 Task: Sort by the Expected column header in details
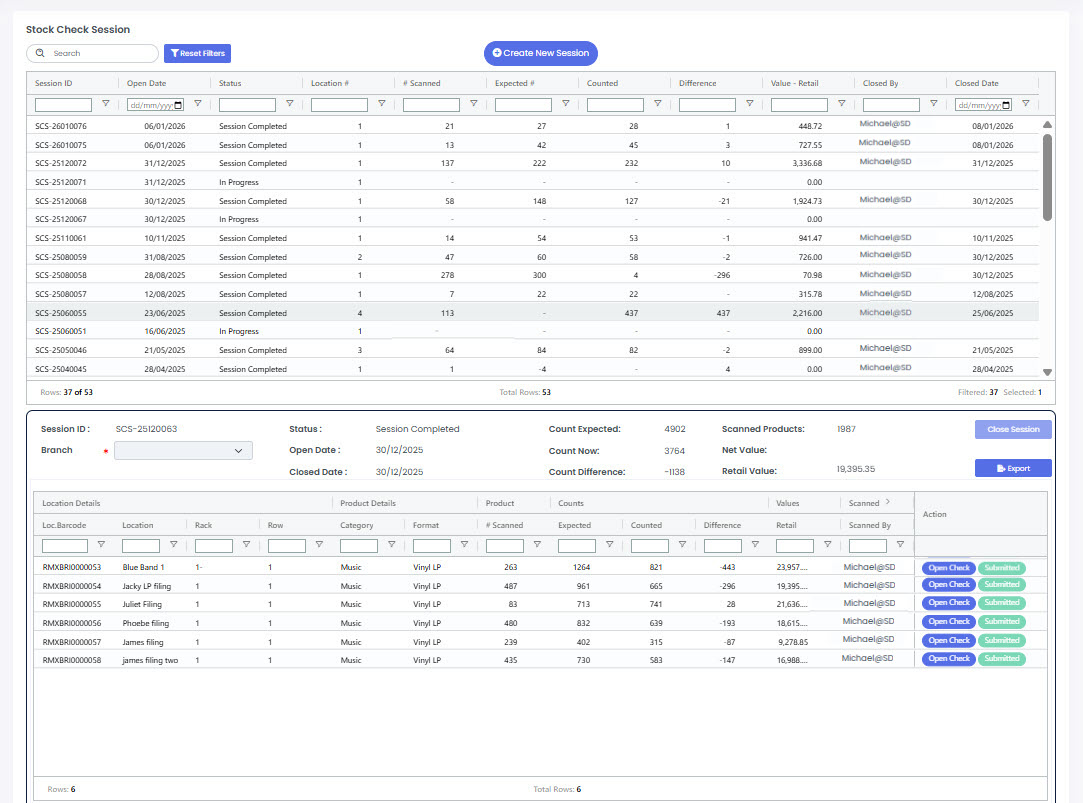574,525
